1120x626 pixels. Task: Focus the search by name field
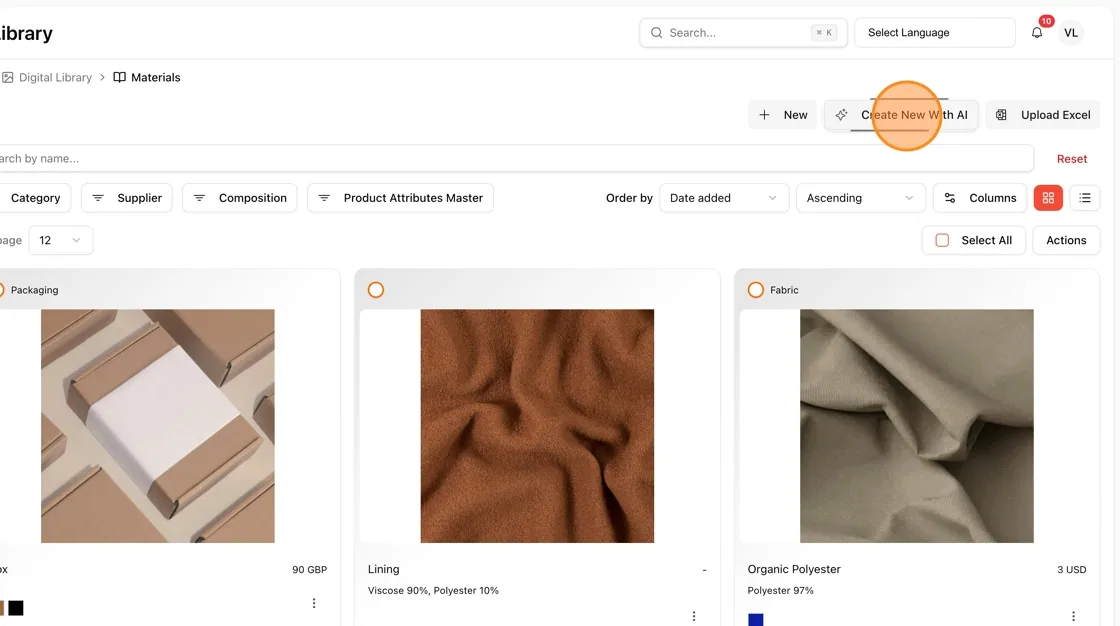(516, 159)
